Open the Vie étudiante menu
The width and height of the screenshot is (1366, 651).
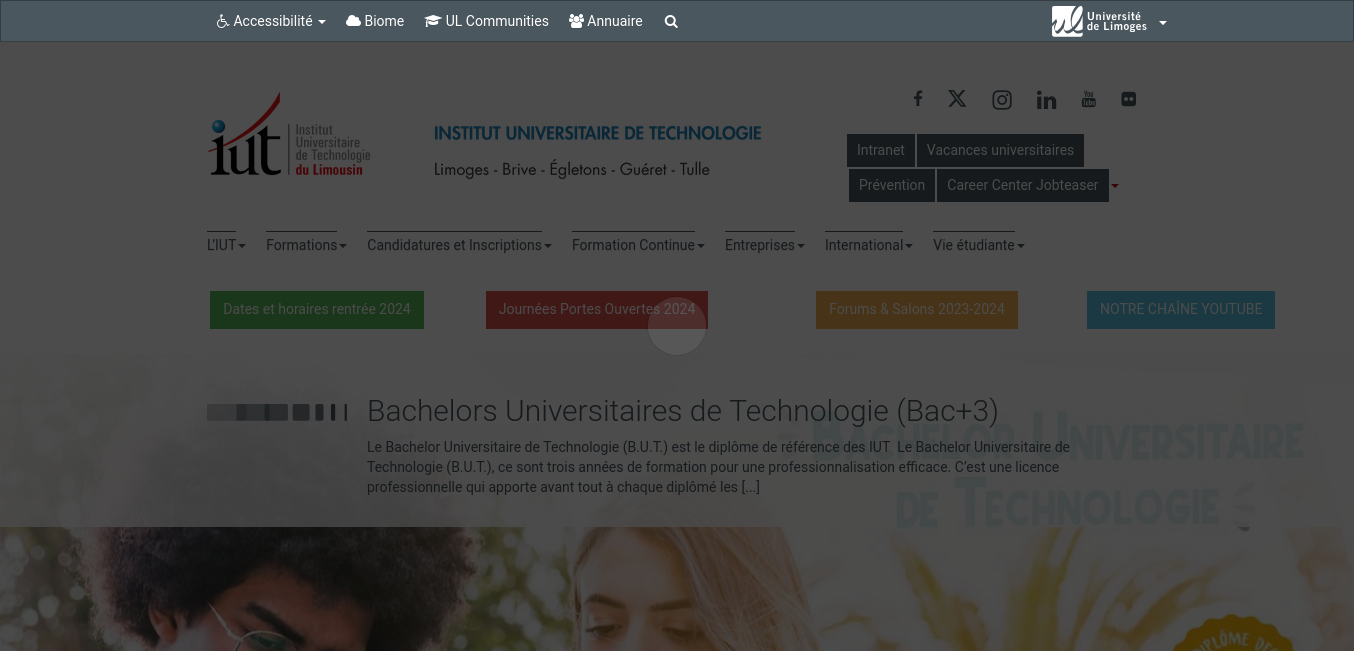pyautogui.click(x=979, y=245)
